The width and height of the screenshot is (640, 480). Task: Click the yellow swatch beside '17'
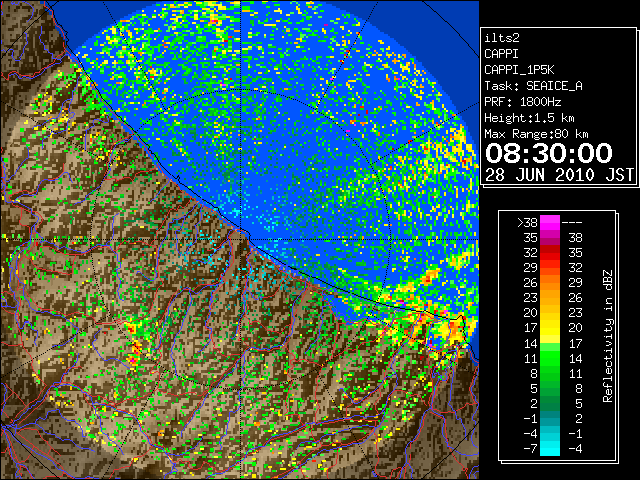click(x=550, y=328)
